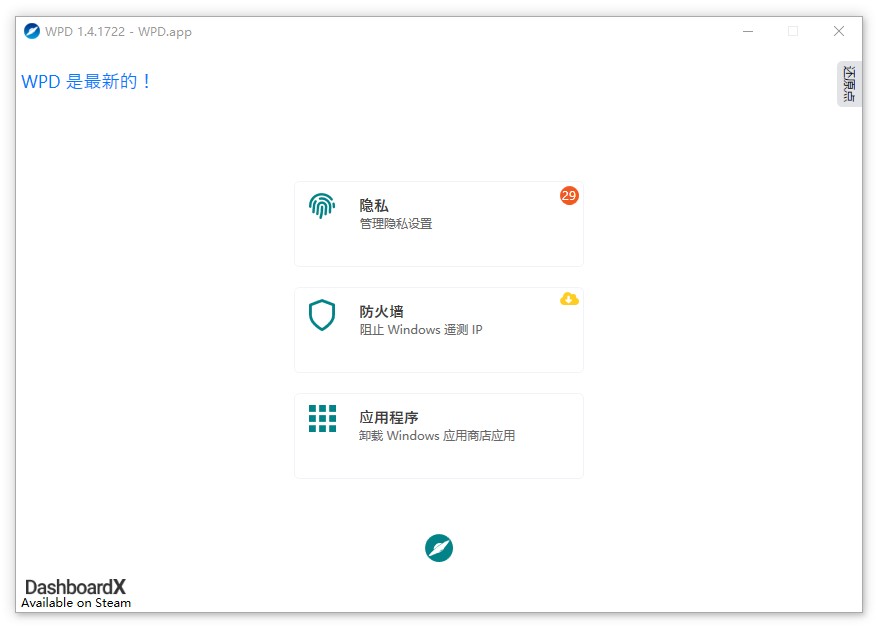Click the '阻止 Windows 遥测 IP' text
880x631 pixels.
pos(420,330)
